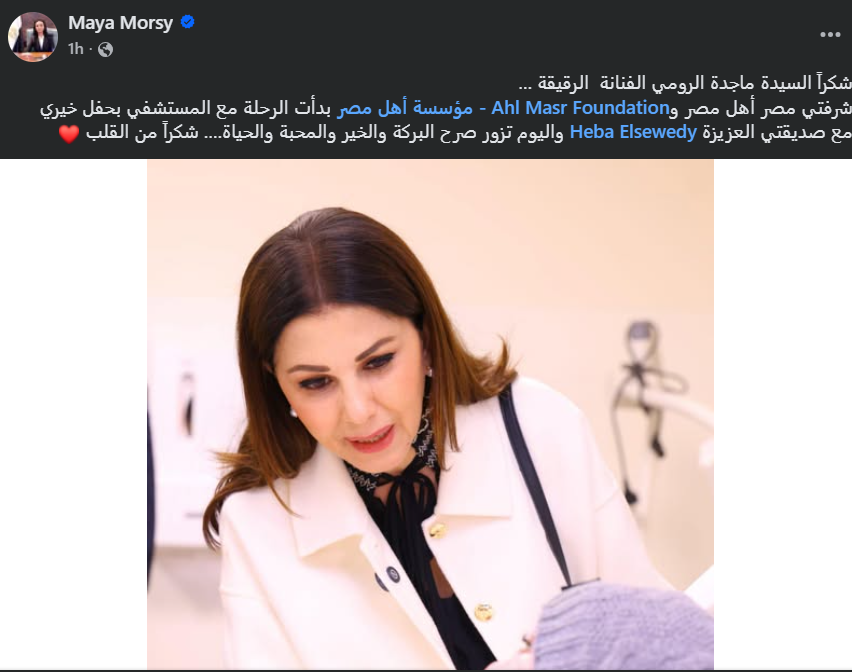Click the blue verified badge icon
852x672 pixels.
coord(187,22)
